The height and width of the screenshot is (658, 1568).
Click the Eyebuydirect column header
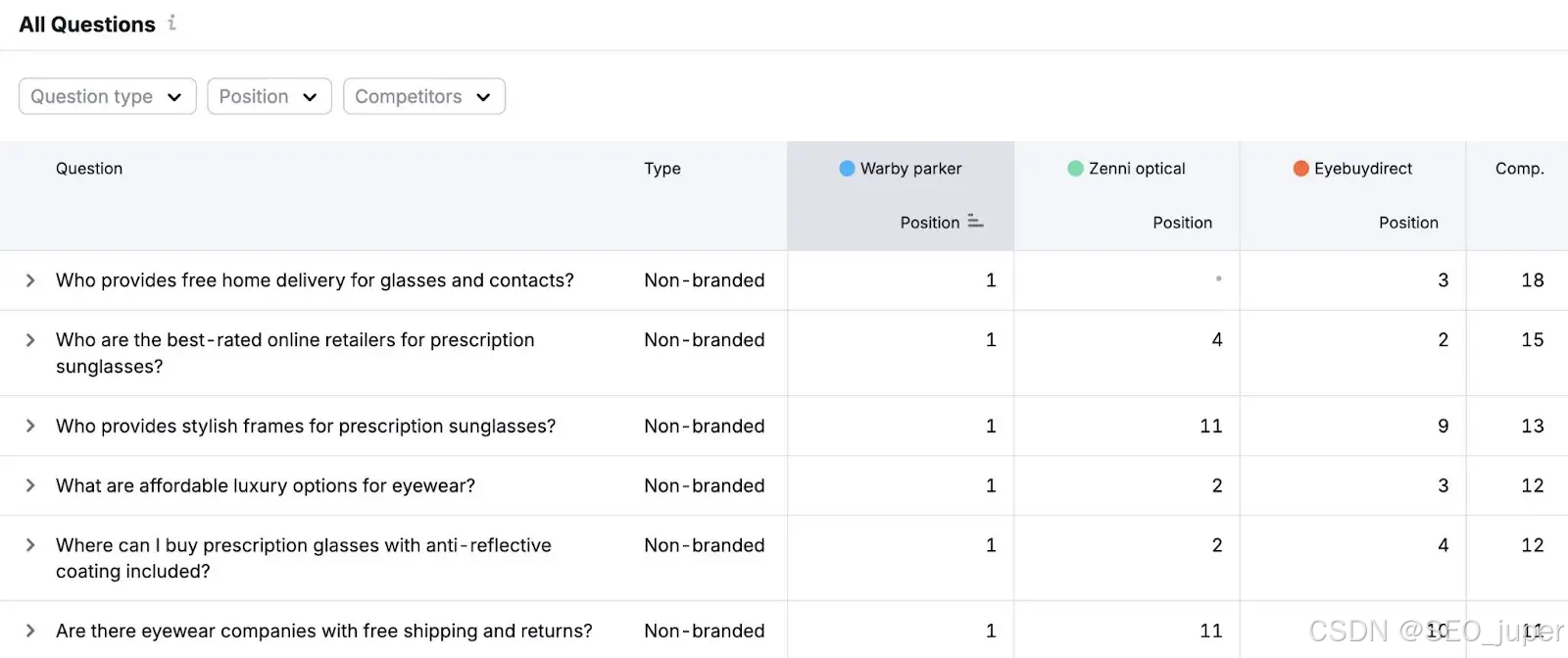point(1363,169)
